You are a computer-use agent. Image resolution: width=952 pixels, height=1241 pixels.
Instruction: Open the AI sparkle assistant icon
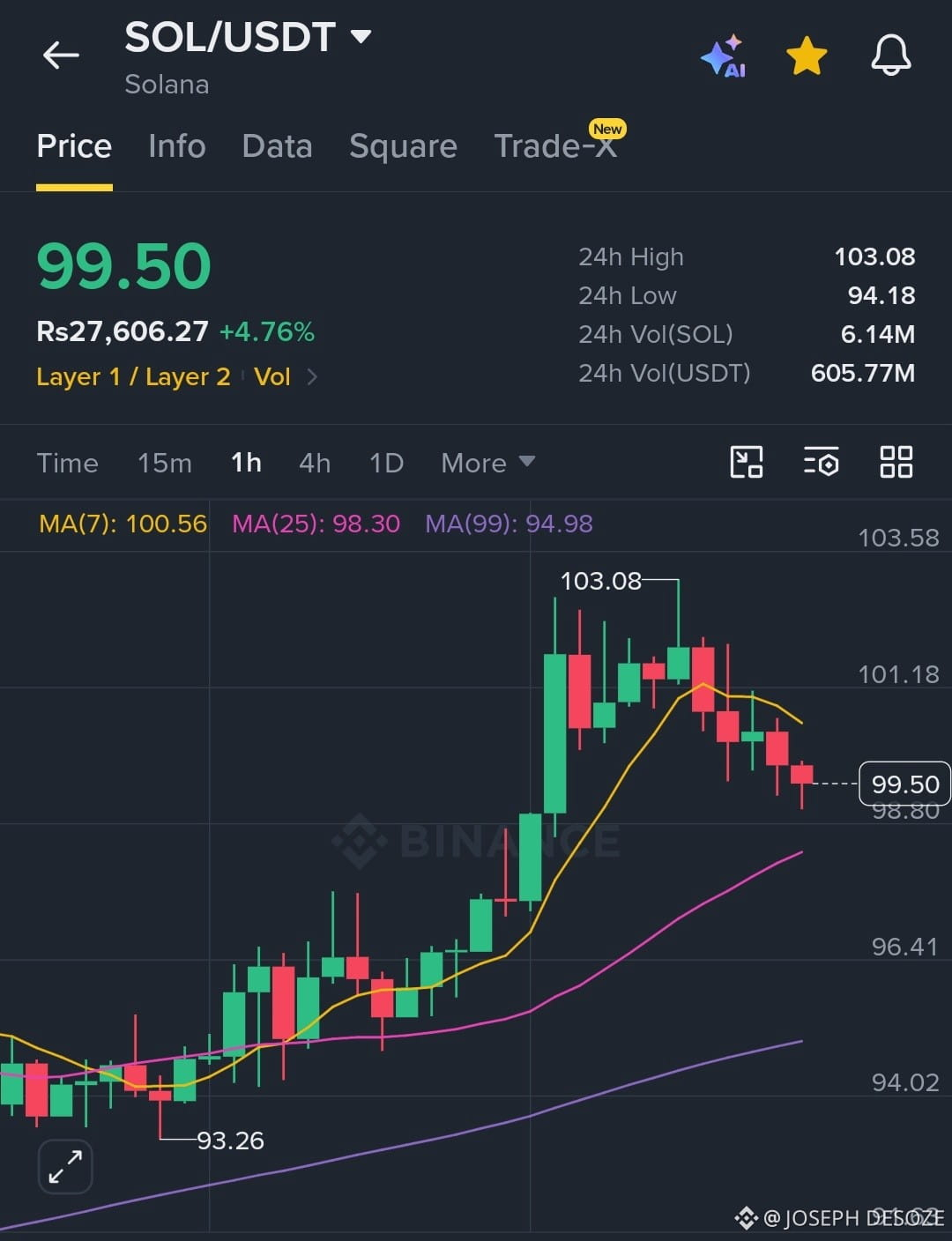[724, 56]
